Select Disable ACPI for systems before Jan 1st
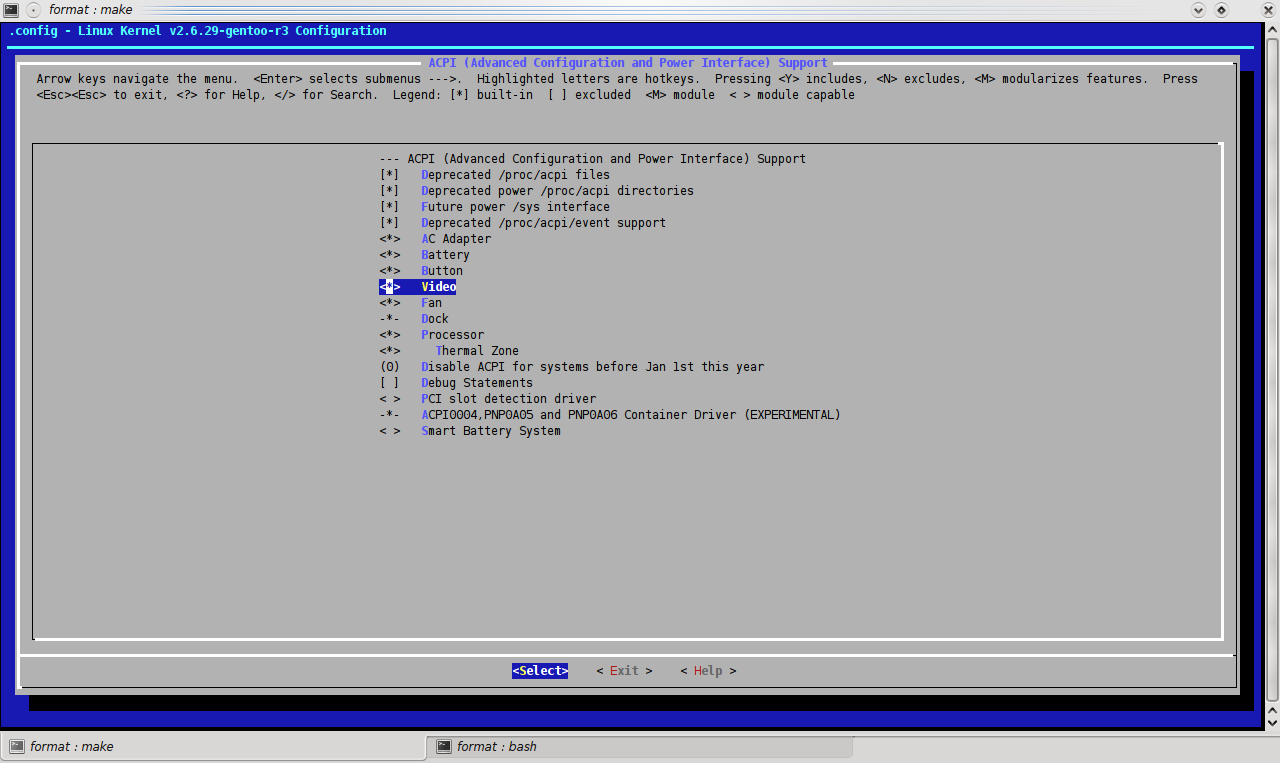This screenshot has height=763, width=1280. point(571,367)
